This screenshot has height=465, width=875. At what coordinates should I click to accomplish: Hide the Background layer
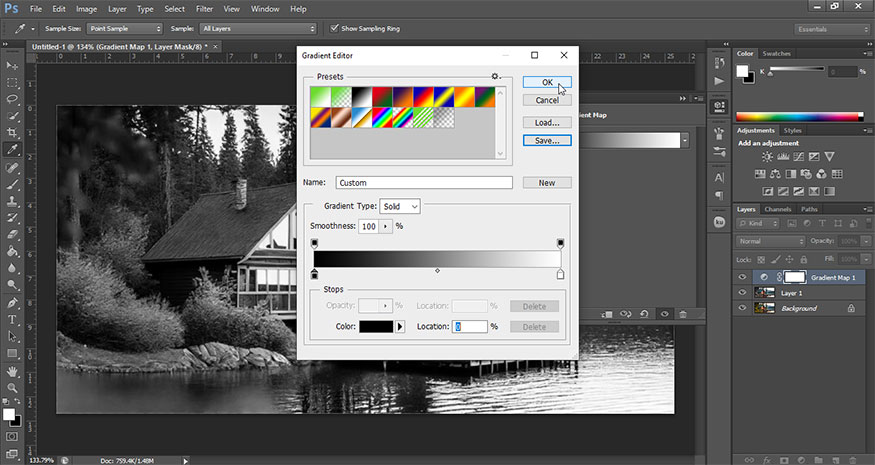pyautogui.click(x=742, y=308)
